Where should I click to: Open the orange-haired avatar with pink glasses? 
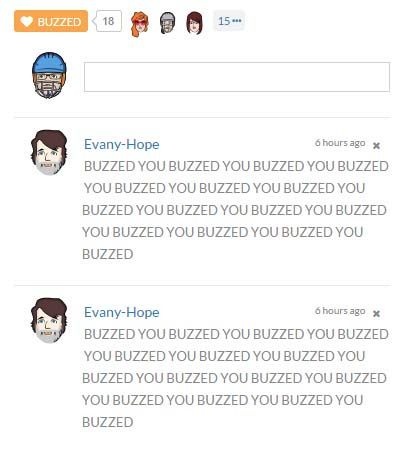point(140,23)
